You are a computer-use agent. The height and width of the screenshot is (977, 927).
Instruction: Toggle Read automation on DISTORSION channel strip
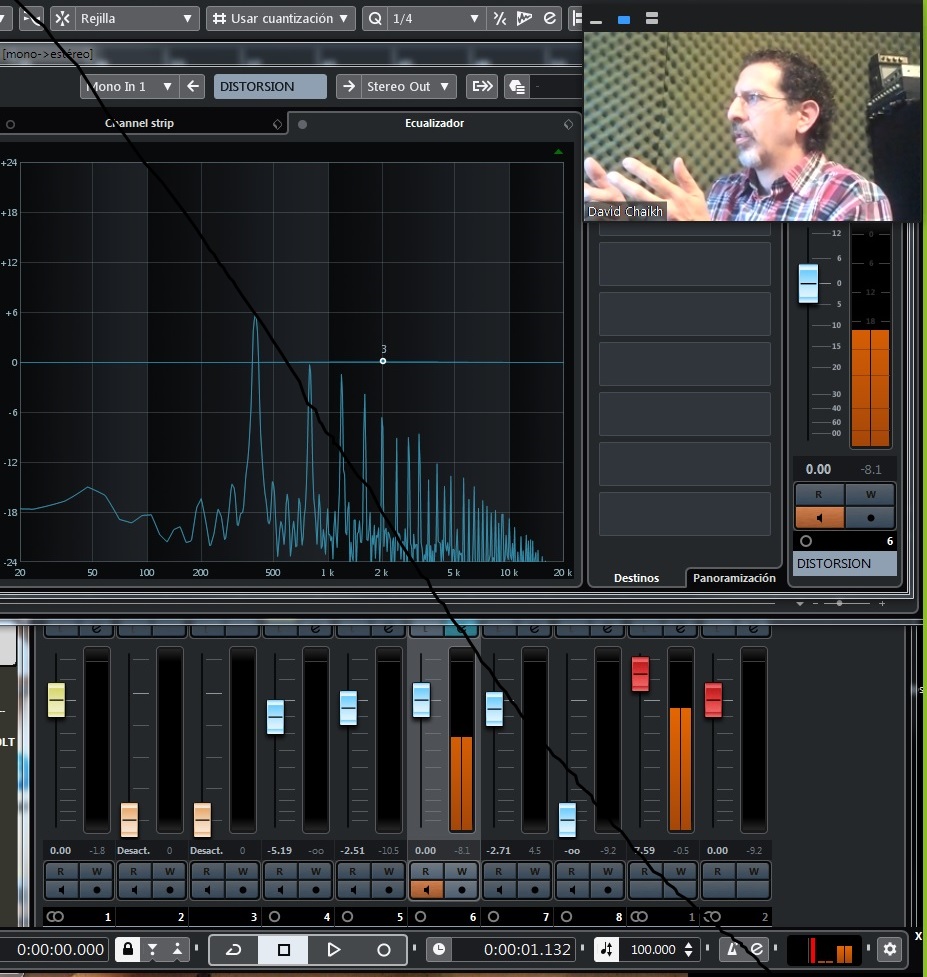tap(819, 495)
